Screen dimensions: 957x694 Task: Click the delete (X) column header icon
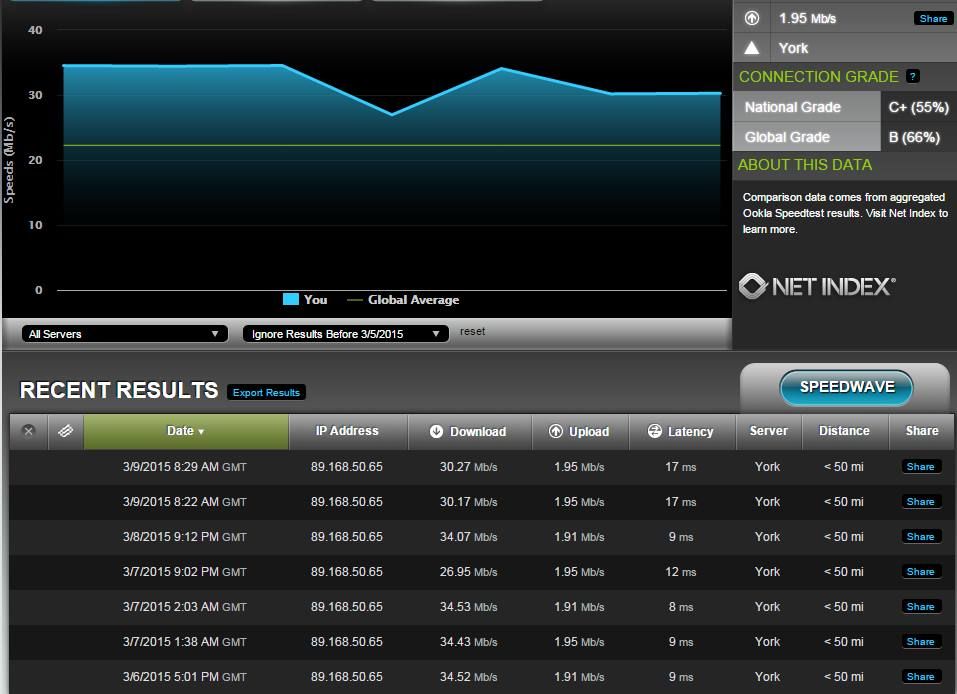pyautogui.click(x=28, y=431)
